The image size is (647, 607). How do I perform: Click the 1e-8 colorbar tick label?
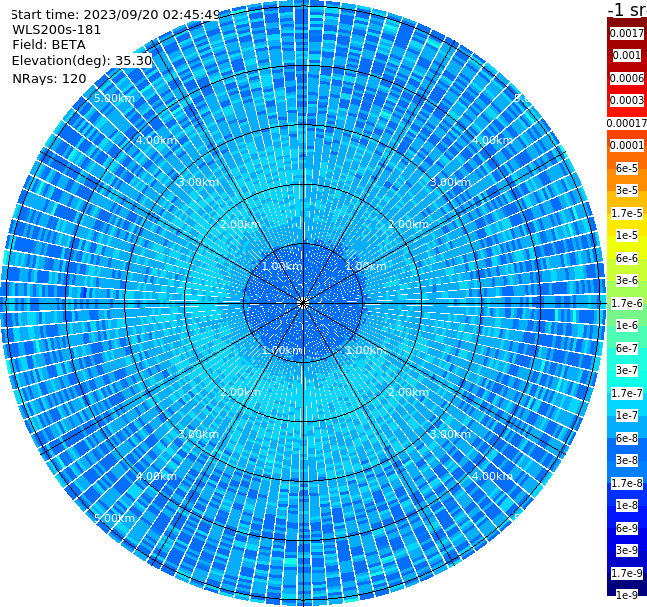coord(627,505)
